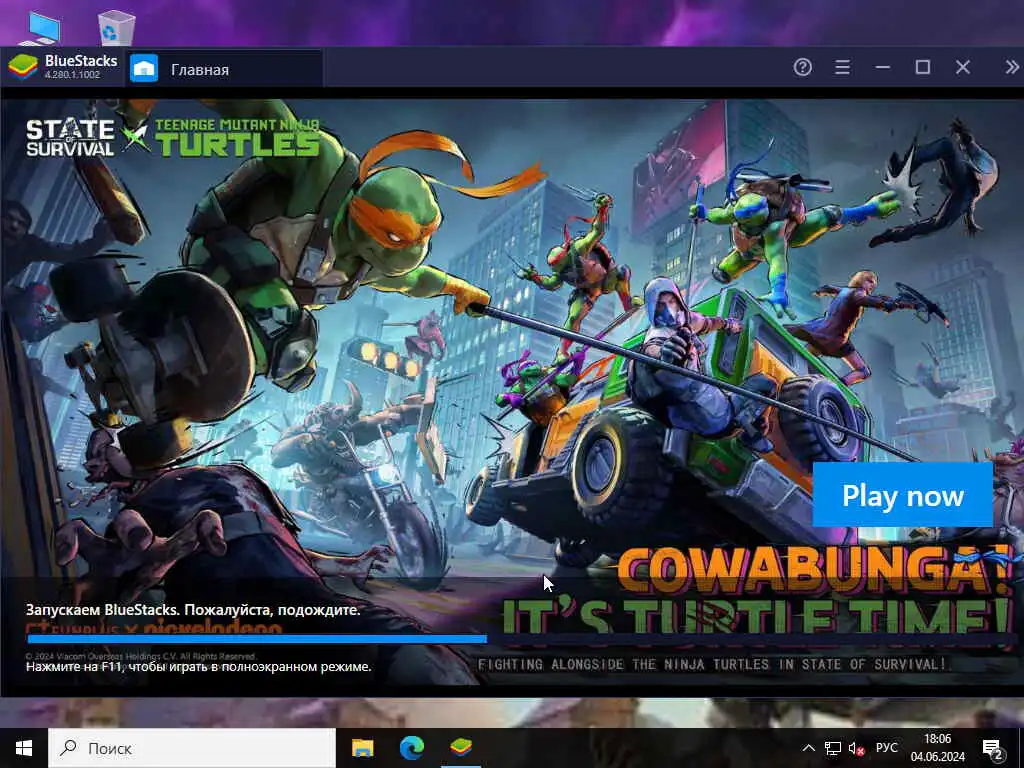Launch Microsoft Edge from the taskbar
Viewport: 1024px width, 768px height.
(411, 748)
